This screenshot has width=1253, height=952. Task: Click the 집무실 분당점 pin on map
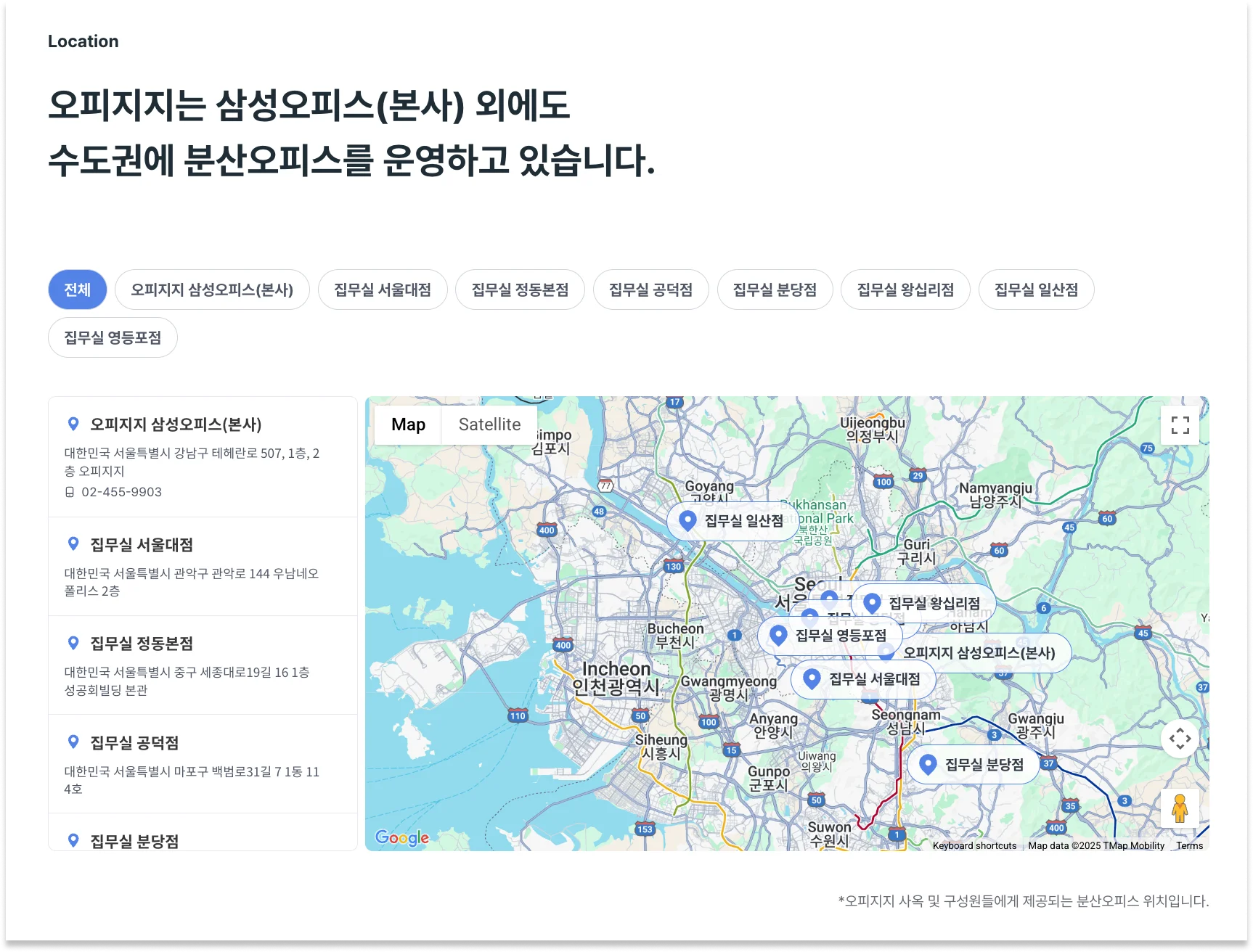tap(927, 764)
